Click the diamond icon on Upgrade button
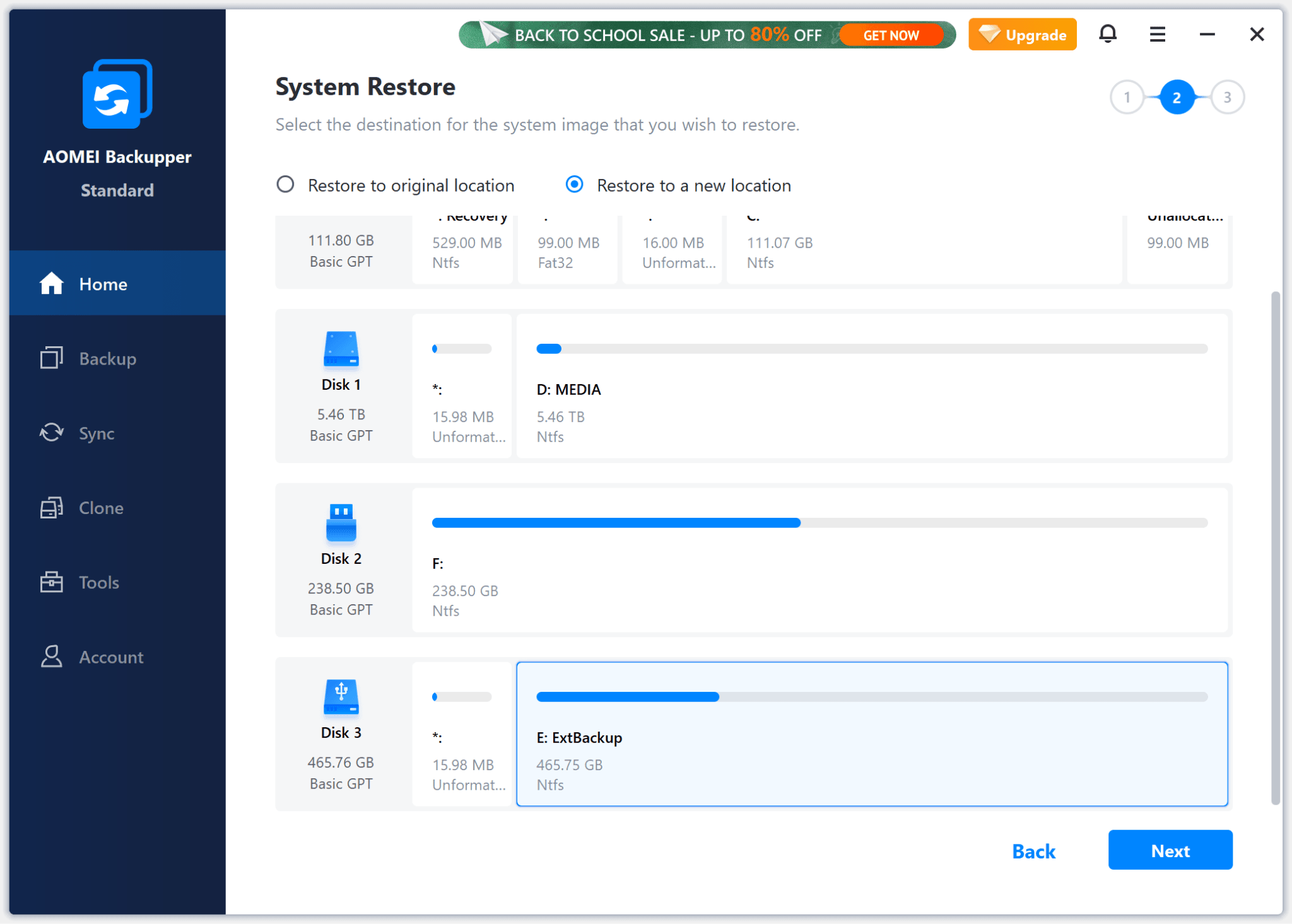The width and height of the screenshot is (1292, 924). click(989, 34)
